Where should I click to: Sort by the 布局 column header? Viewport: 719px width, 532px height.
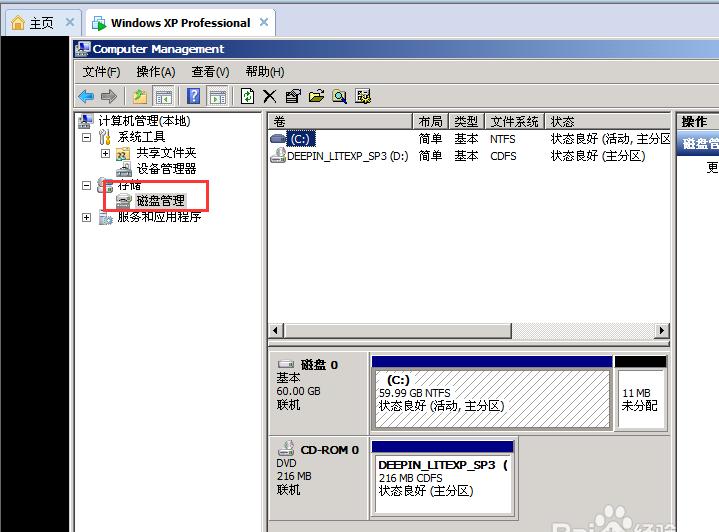(430, 122)
